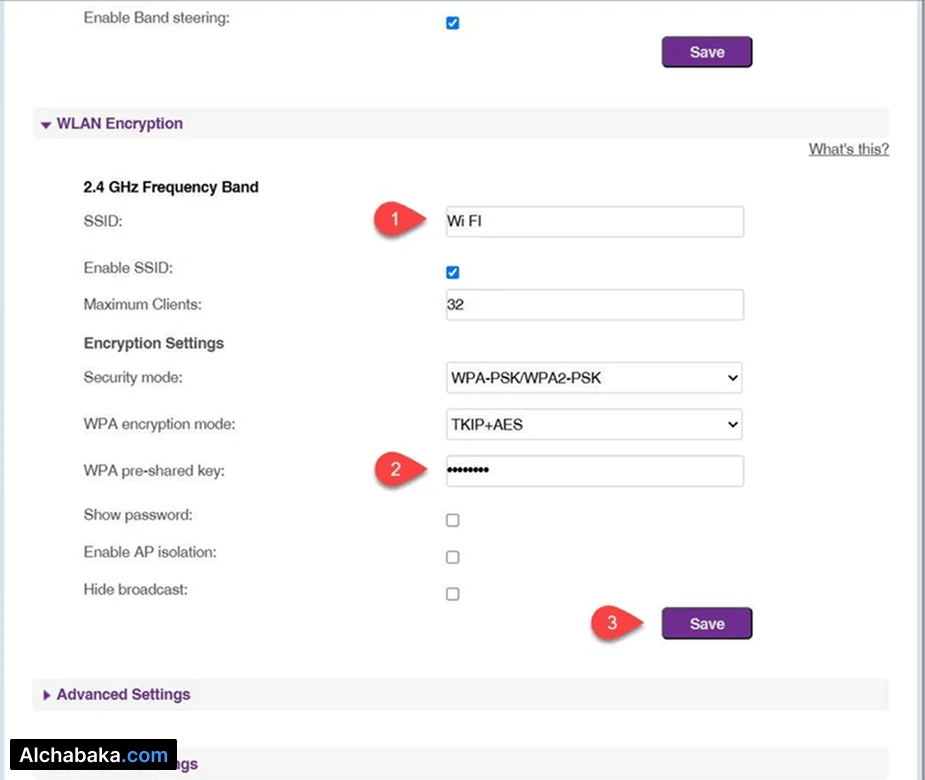This screenshot has height=780, width=925.
Task: Expand the Advanced Settings section
Action: pyautogui.click(x=115, y=694)
